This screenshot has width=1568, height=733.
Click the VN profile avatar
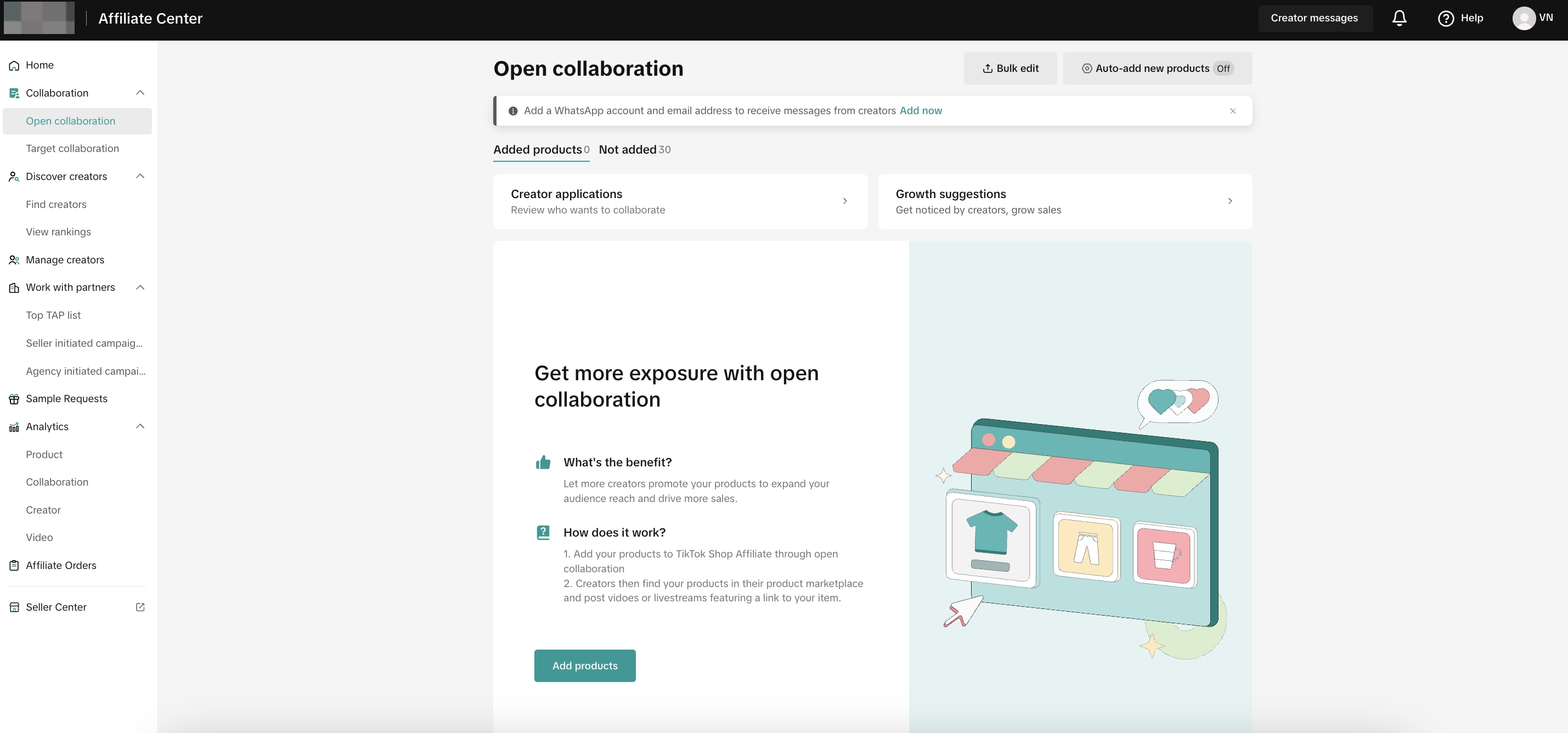tap(1523, 18)
